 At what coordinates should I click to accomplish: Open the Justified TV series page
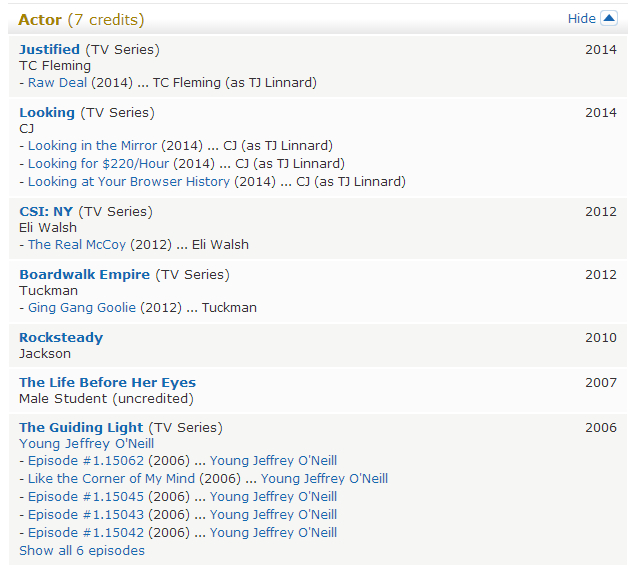coord(49,49)
